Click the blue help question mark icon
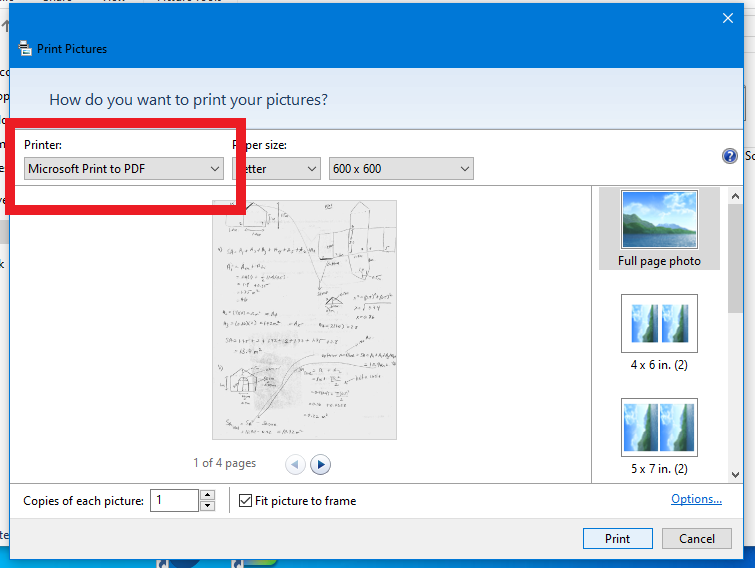 coord(729,156)
